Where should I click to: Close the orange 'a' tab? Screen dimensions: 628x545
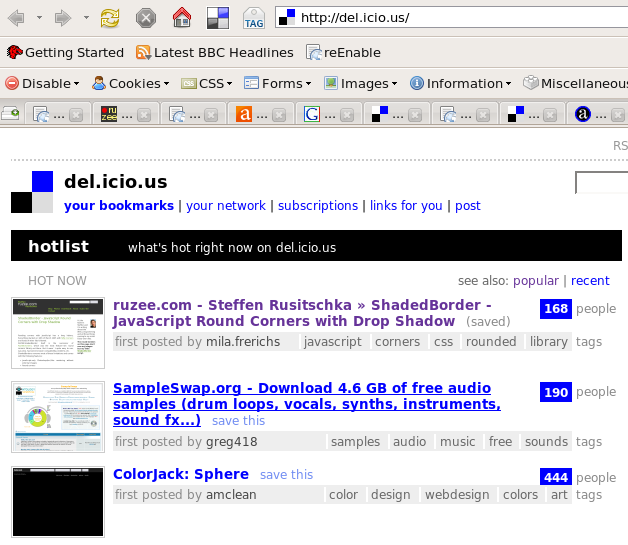click(x=279, y=115)
